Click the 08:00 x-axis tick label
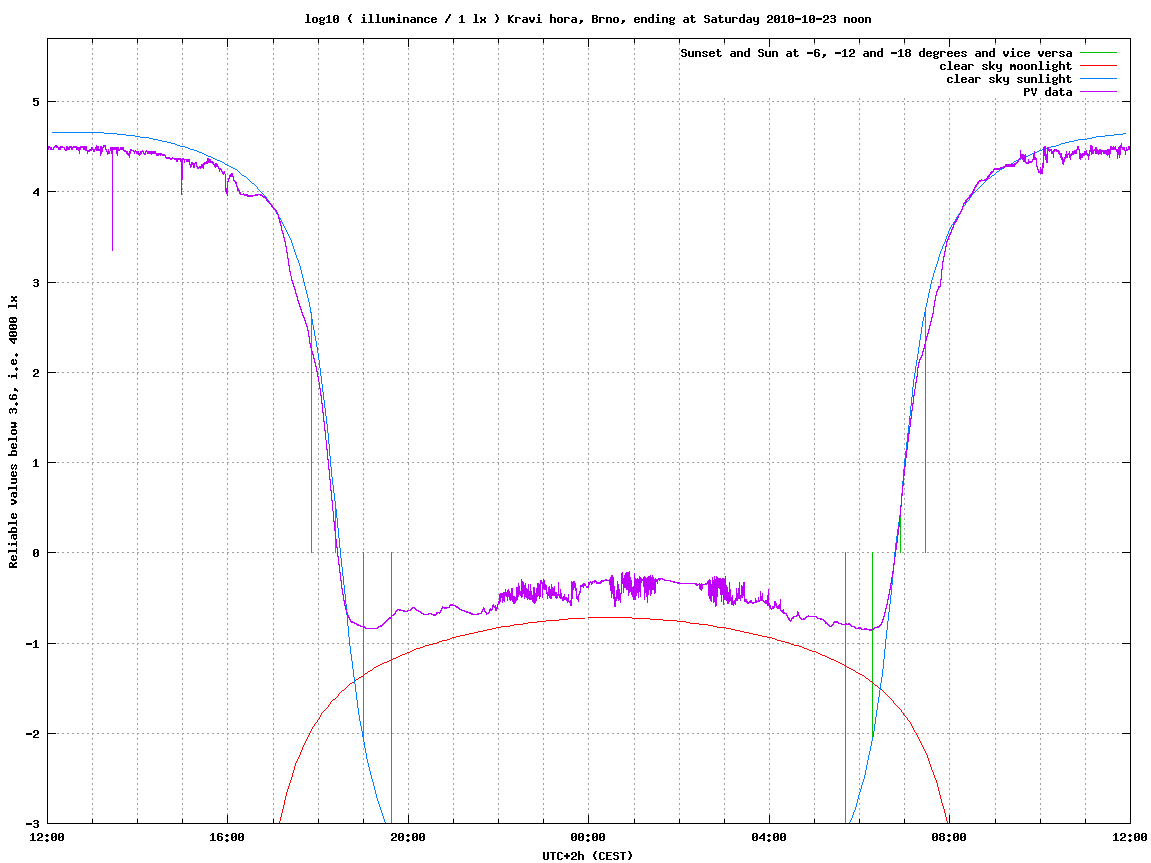 pyautogui.click(x=950, y=837)
